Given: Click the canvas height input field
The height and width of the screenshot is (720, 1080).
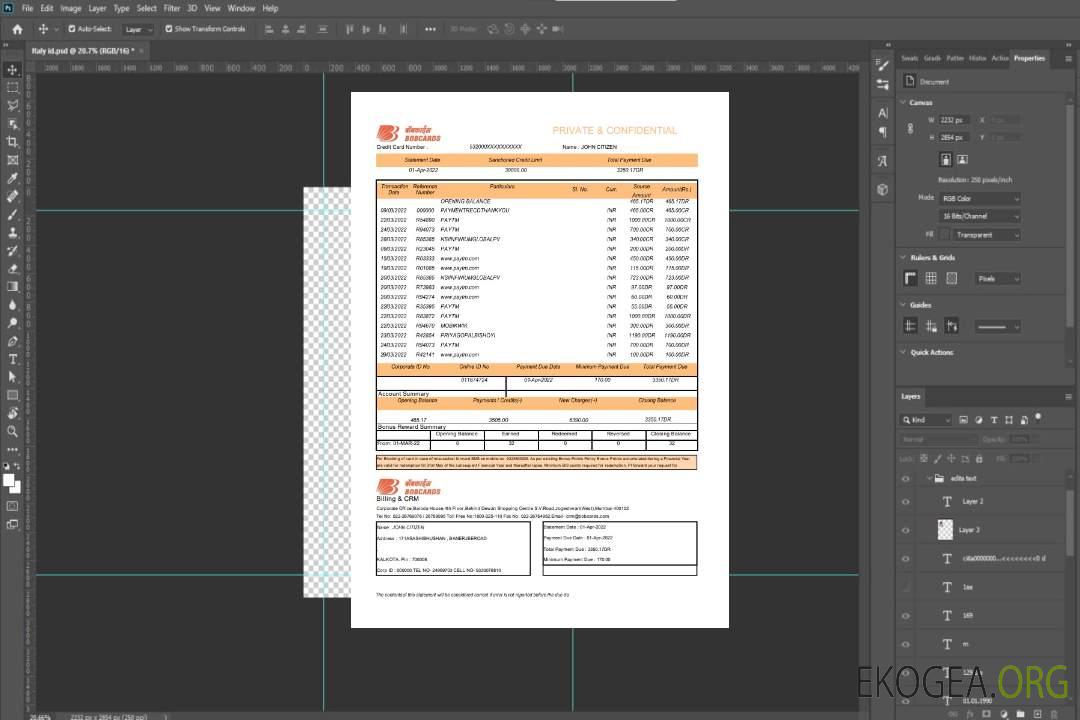Looking at the screenshot, I should [x=955, y=138].
